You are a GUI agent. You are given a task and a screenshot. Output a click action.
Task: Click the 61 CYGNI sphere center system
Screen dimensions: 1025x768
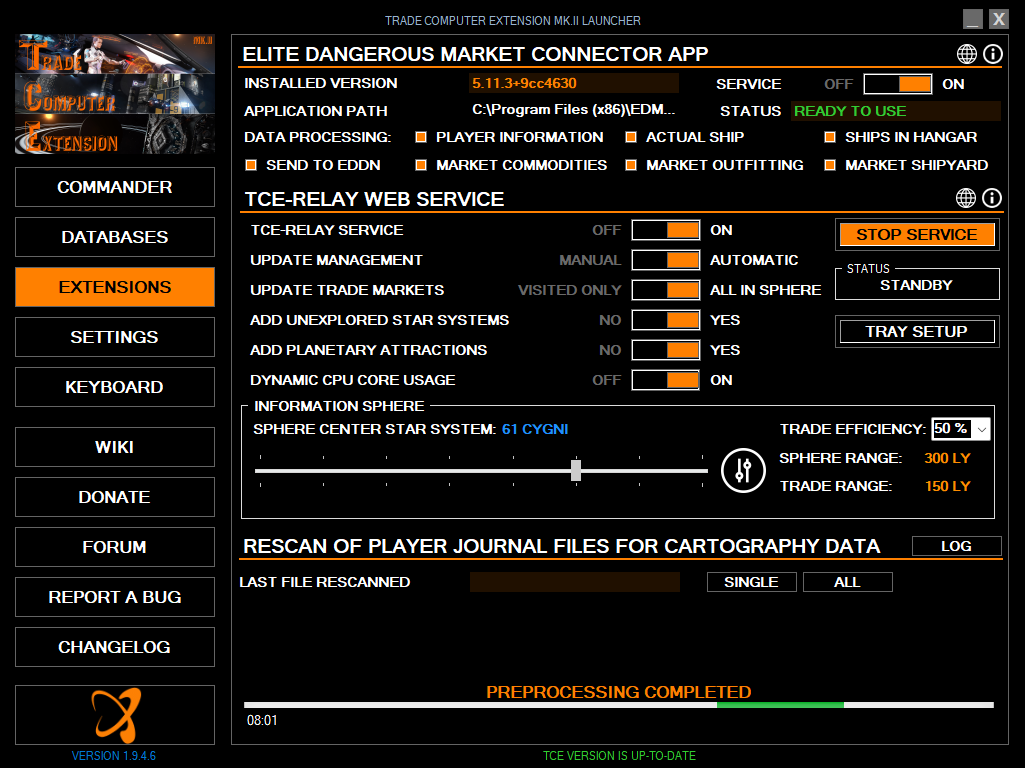coord(535,429)
